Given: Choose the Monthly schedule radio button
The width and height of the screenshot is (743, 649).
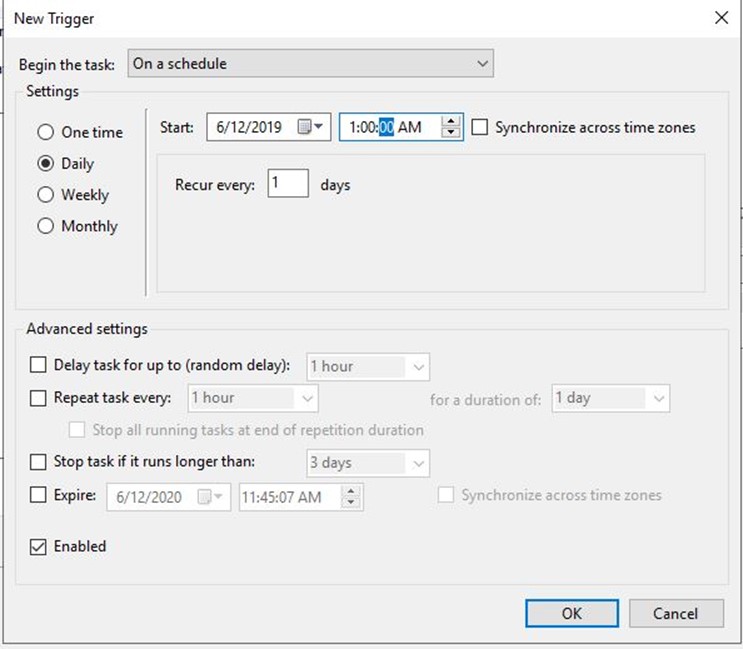Looking at the screenshot, I should 45,225.
